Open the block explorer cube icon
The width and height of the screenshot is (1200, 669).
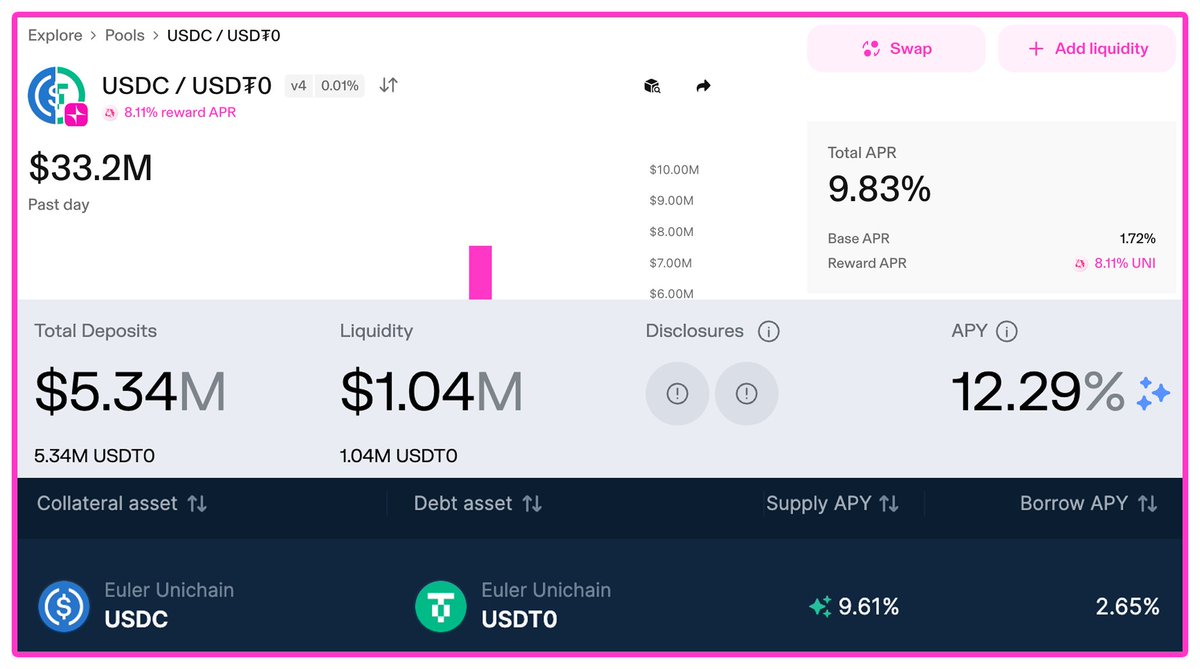click(x=652, y=86)
